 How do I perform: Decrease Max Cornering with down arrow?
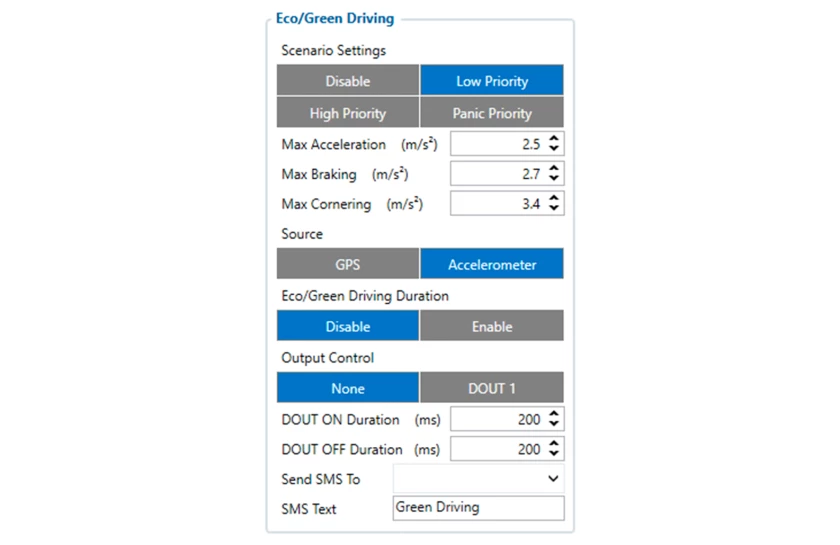point(554,208)
